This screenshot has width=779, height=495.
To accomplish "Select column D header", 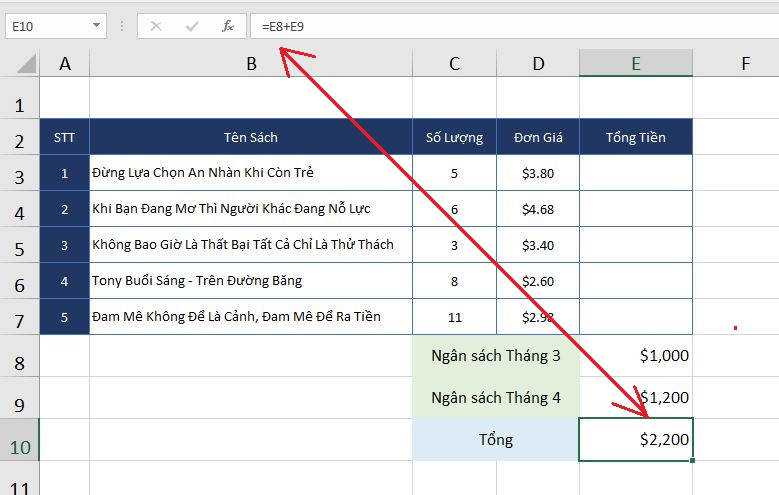I will click(538, 64).
